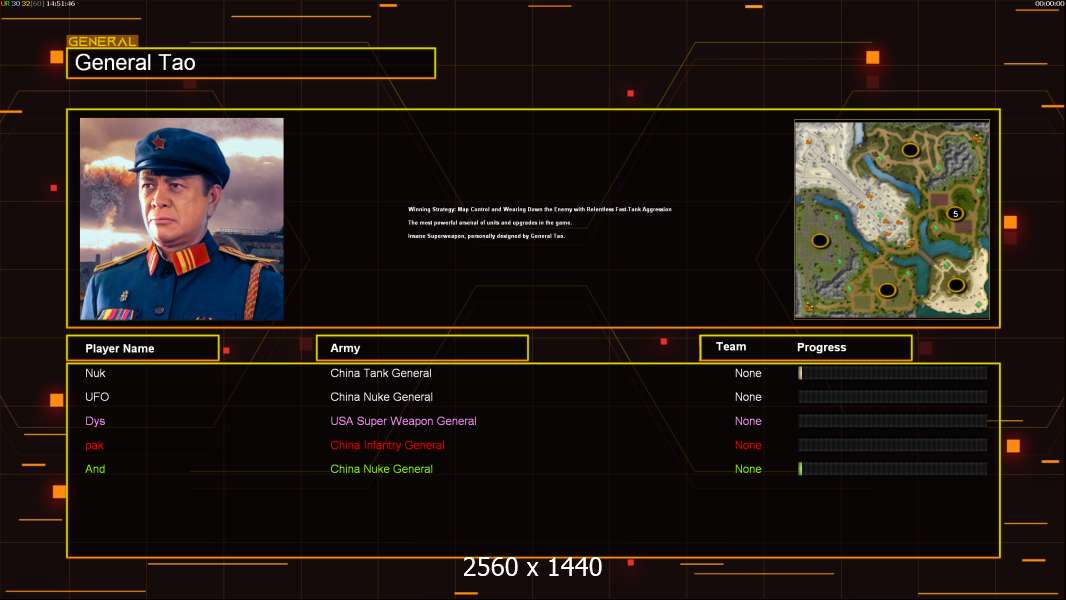Click And's green "China Nuke General" entry
The width and height of the screenshot is (1066, 600).
click(381, 469)
